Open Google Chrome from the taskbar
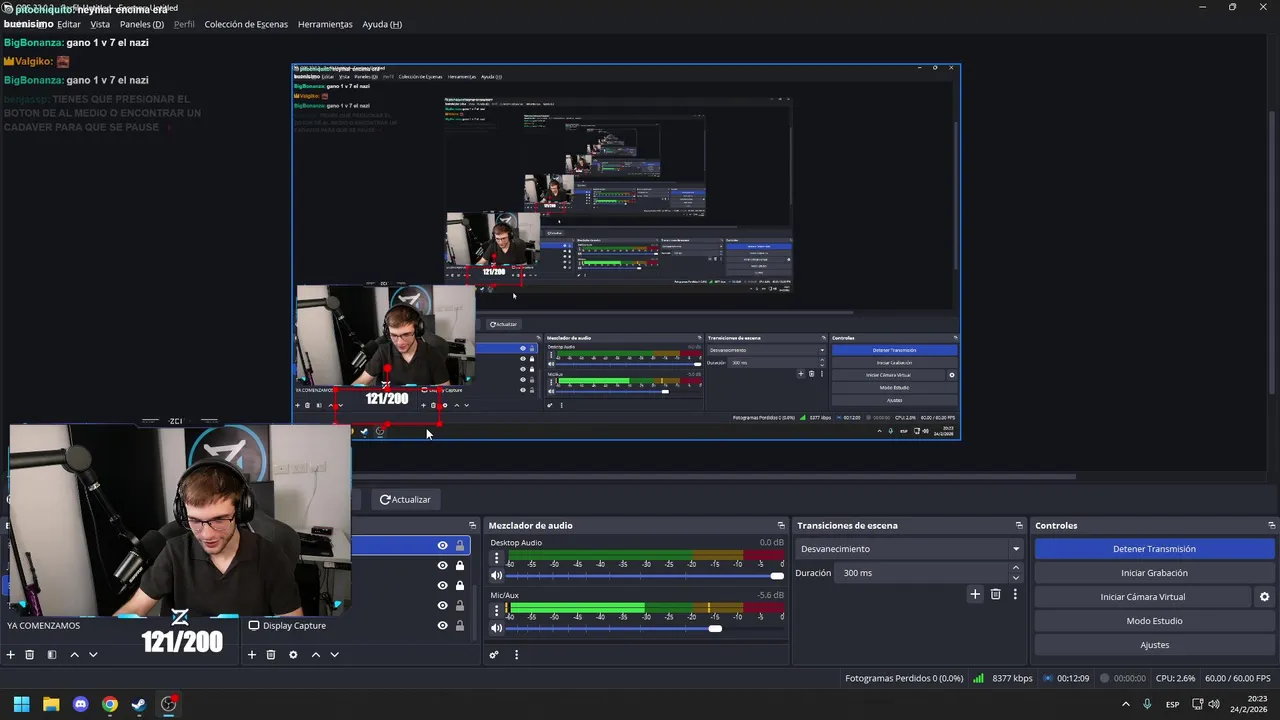The width and height of the screenshot is (1280, 720). click(110, 704)
